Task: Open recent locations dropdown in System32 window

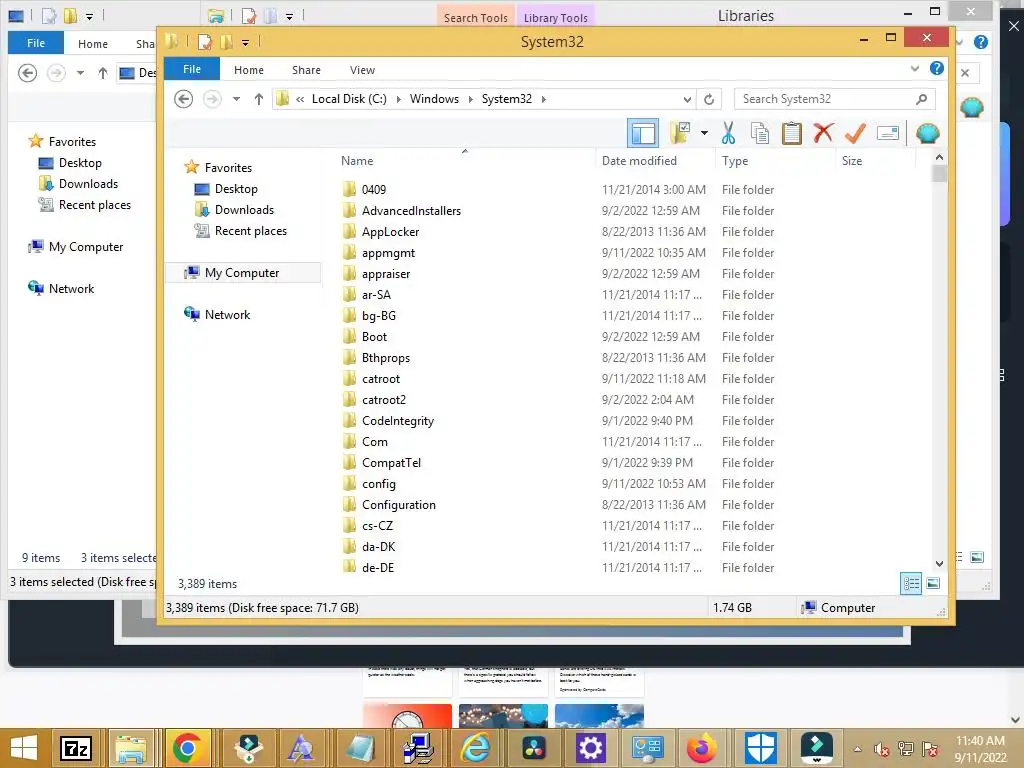Action: [x=236, y=99]
